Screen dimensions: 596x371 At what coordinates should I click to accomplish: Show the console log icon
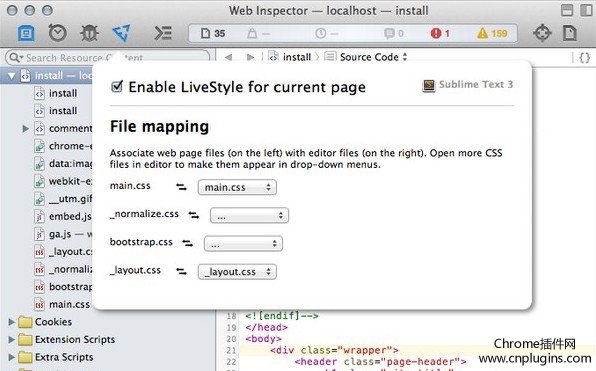click(163, 33)
